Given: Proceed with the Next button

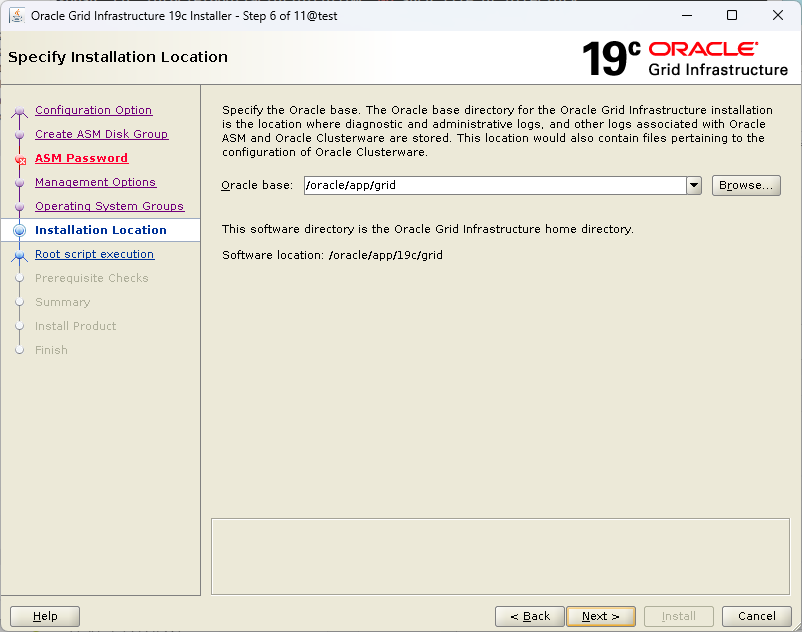Looking at the screenshot, I should [601, 616].
